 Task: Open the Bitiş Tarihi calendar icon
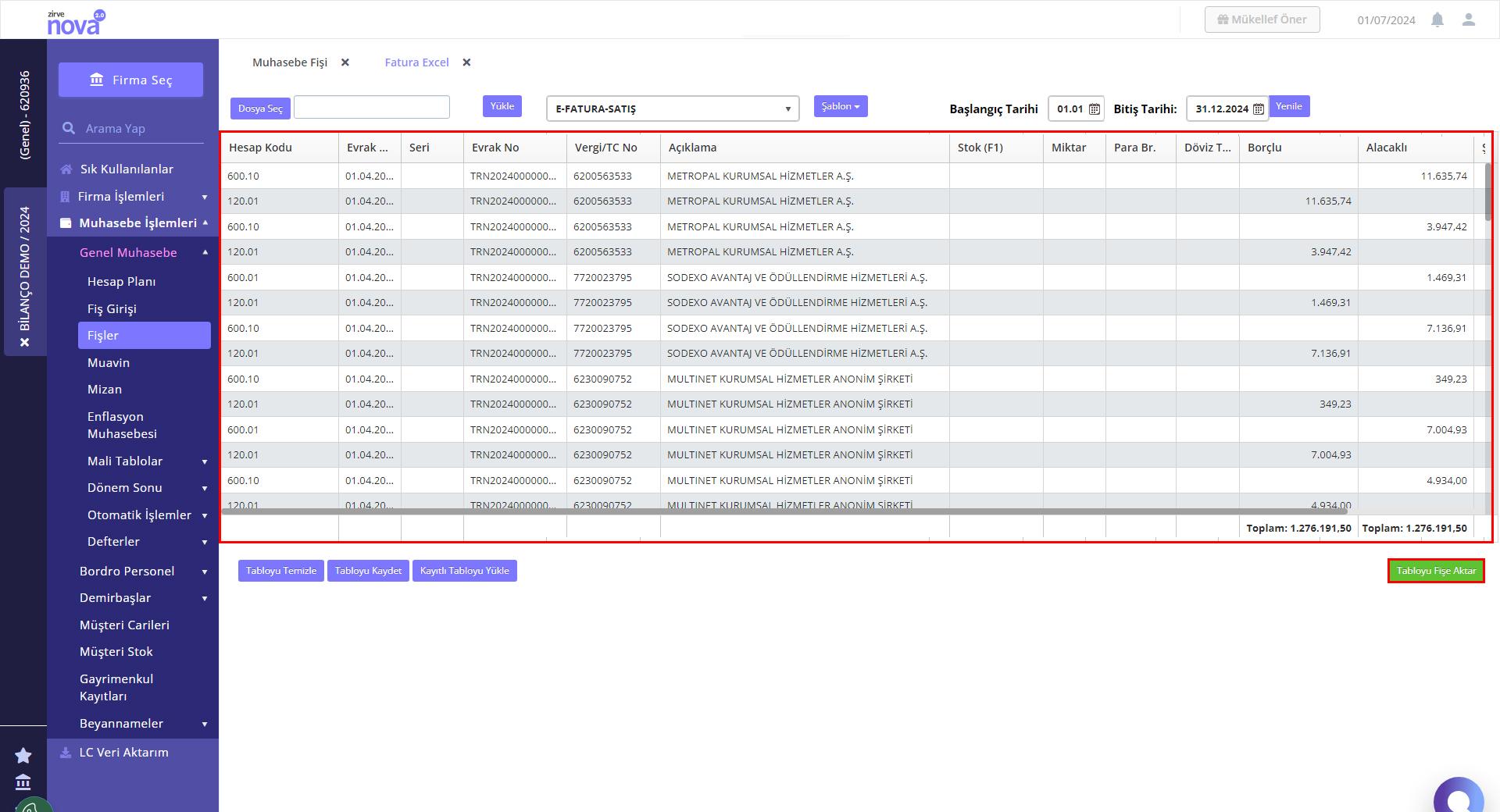(1259, 109)
